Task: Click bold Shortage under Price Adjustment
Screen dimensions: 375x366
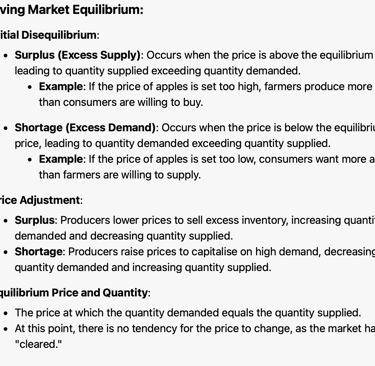Action: pos(40,252)
